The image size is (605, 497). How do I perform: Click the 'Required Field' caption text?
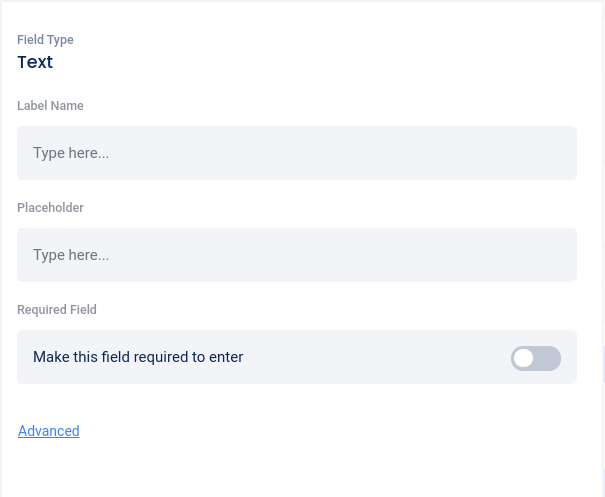coord(57,310)
